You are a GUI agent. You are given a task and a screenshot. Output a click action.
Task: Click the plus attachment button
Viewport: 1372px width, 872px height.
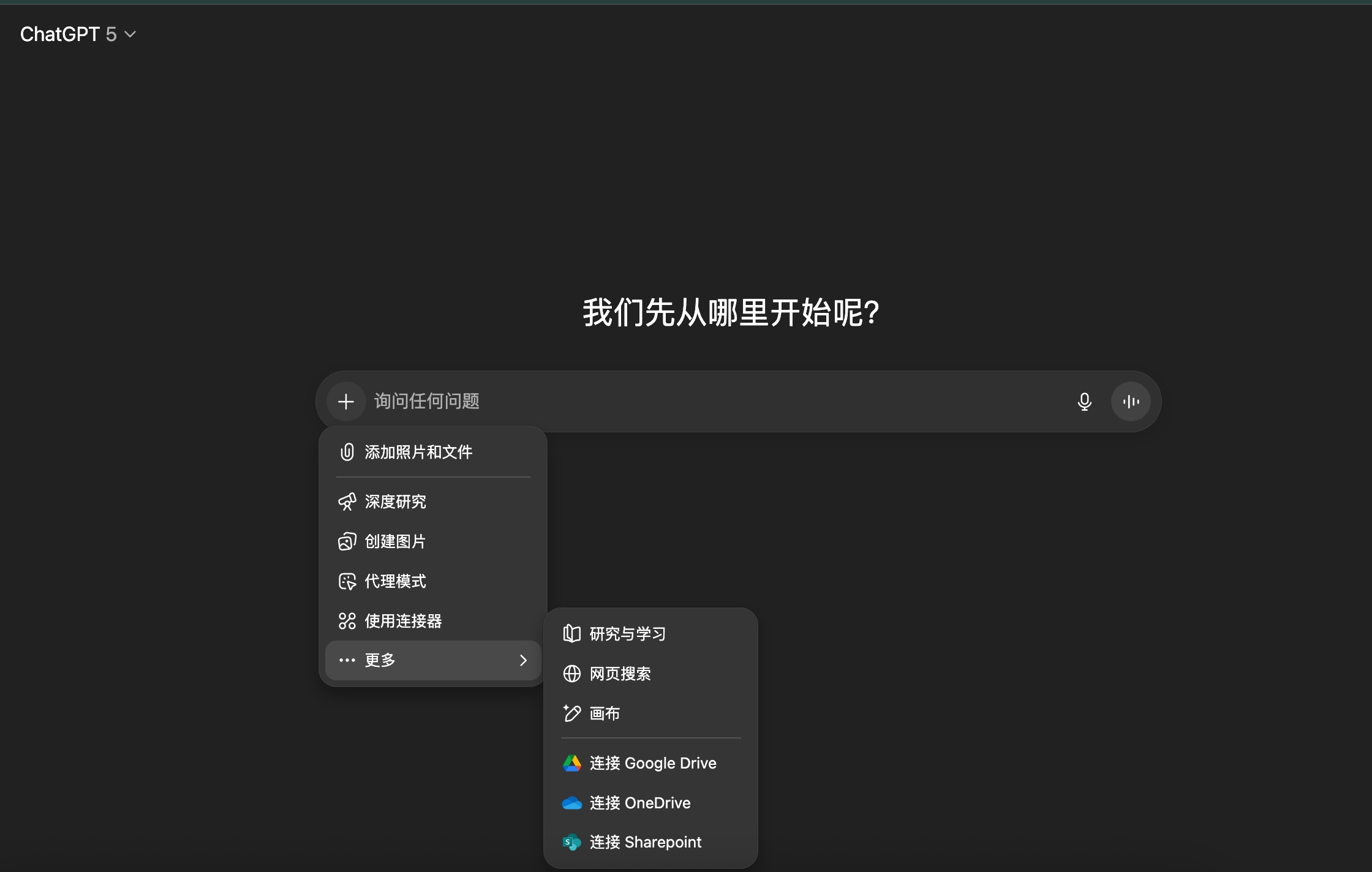click(346, 402)
